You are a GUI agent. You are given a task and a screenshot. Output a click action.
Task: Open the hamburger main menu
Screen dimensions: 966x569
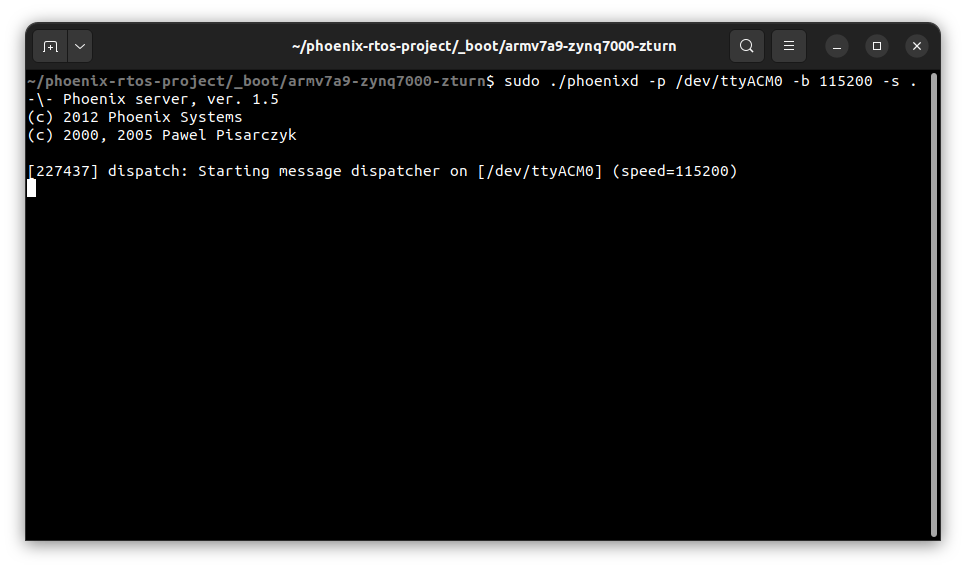pyautogui.click(x=789, y=46)
